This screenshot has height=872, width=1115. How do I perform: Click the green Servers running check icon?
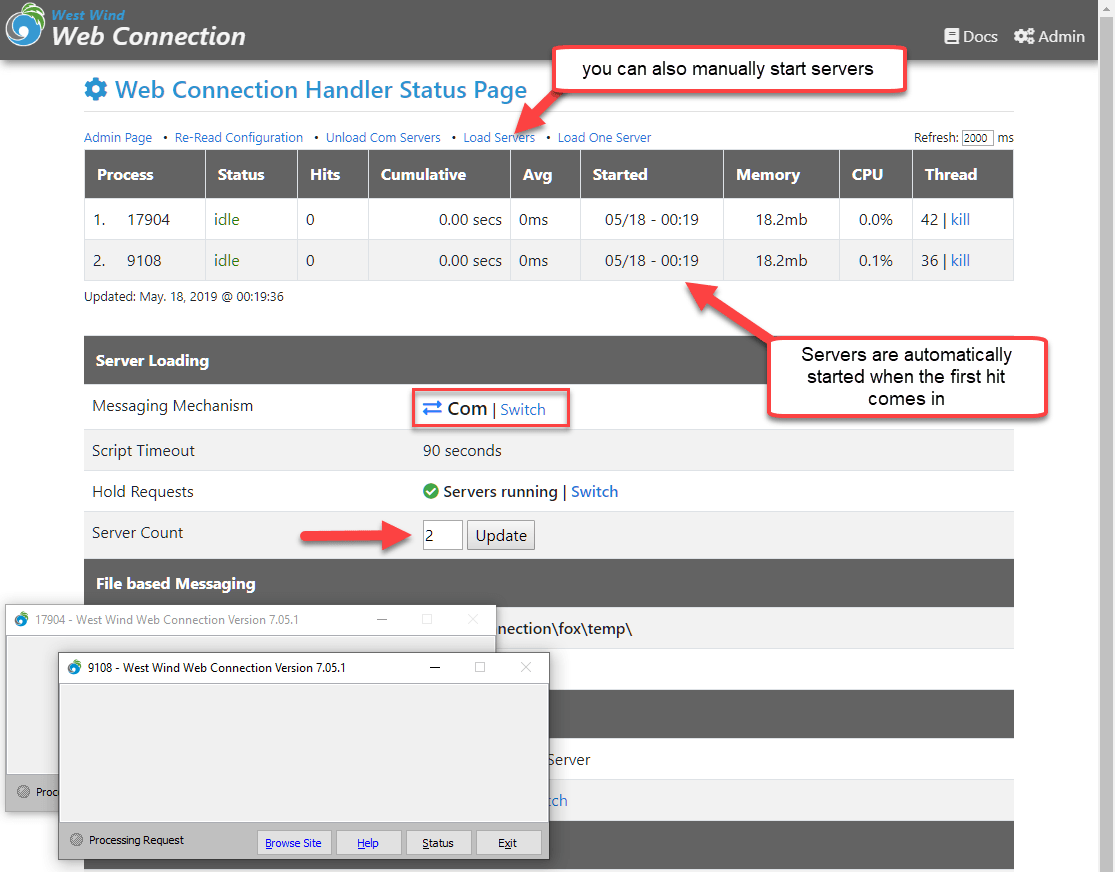[430, 491]
